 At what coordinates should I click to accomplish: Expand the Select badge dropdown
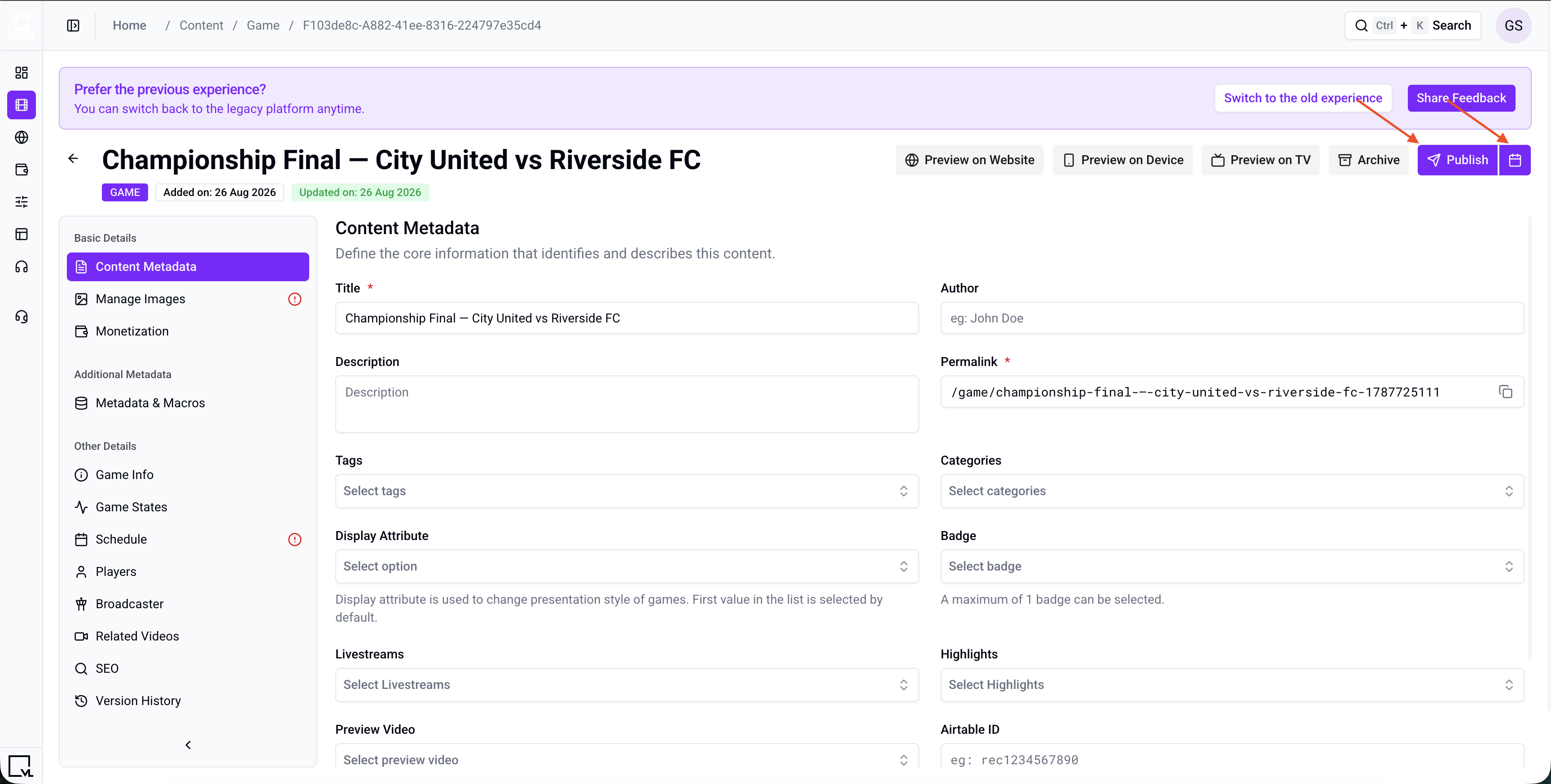click(x=1232, y=566)
